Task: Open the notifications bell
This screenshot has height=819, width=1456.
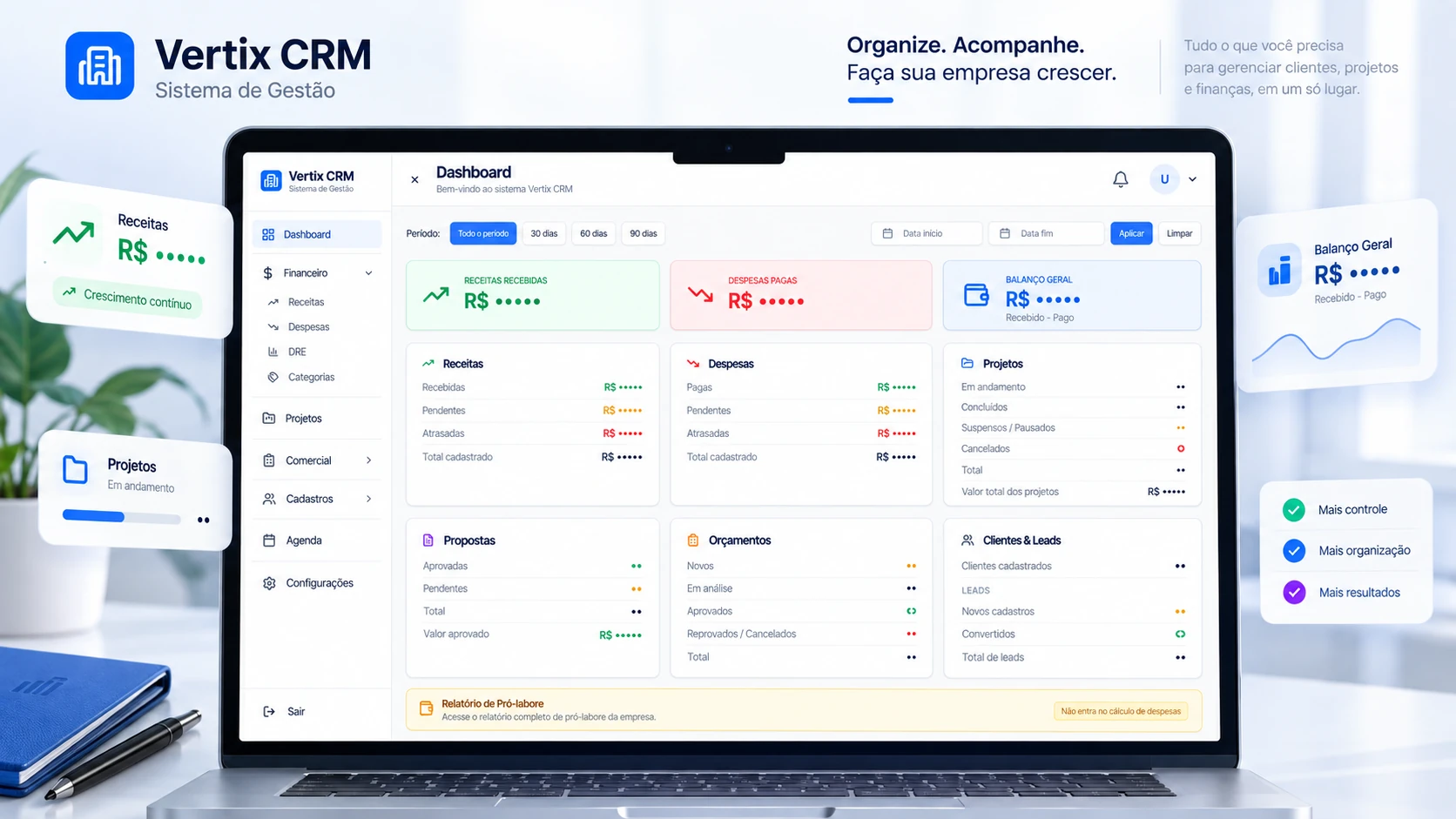Action: click(1121, 179)
